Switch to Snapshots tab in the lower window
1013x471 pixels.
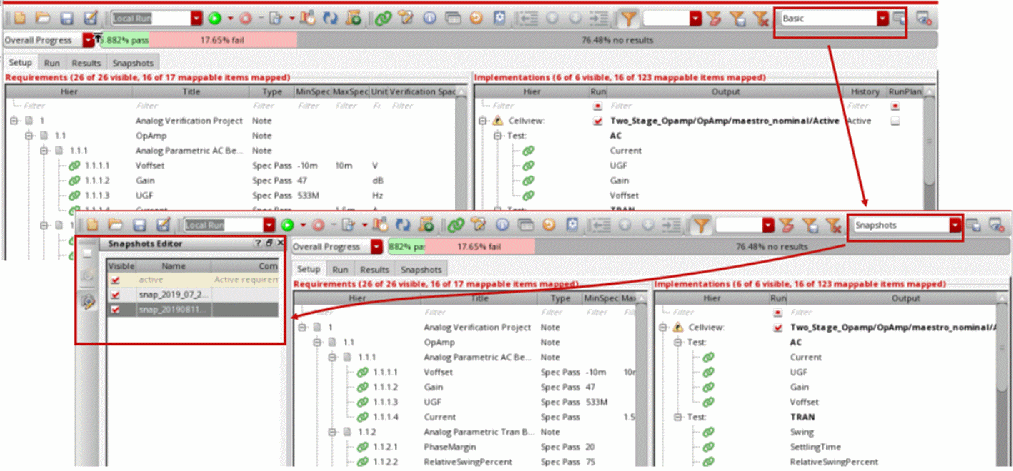pyautogui.click(x=421, y=269)
